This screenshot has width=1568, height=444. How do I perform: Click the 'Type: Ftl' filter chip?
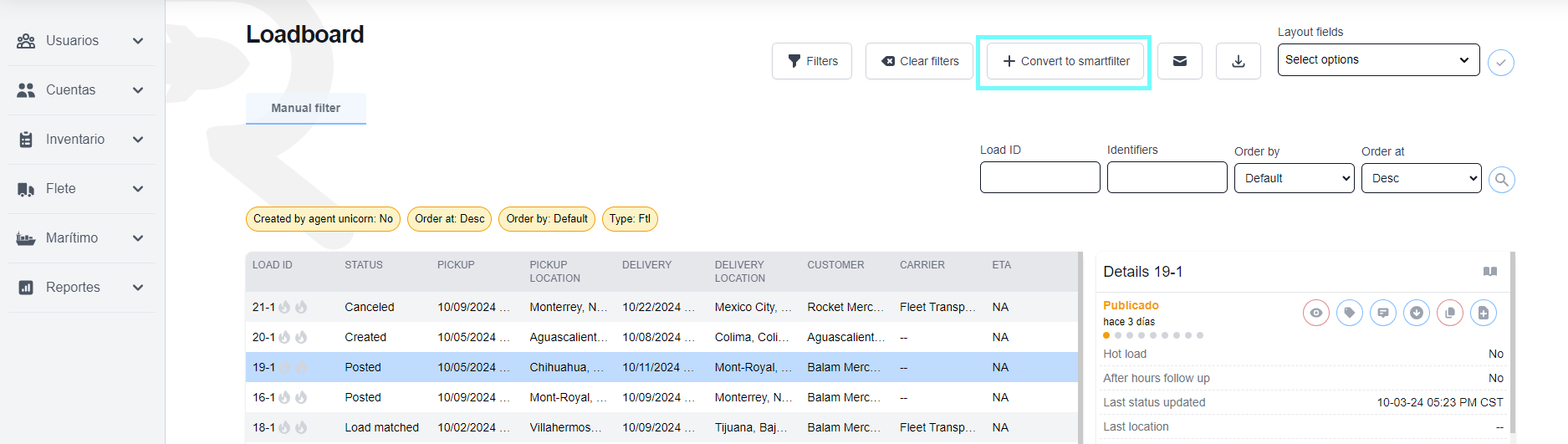pos(630,219)
